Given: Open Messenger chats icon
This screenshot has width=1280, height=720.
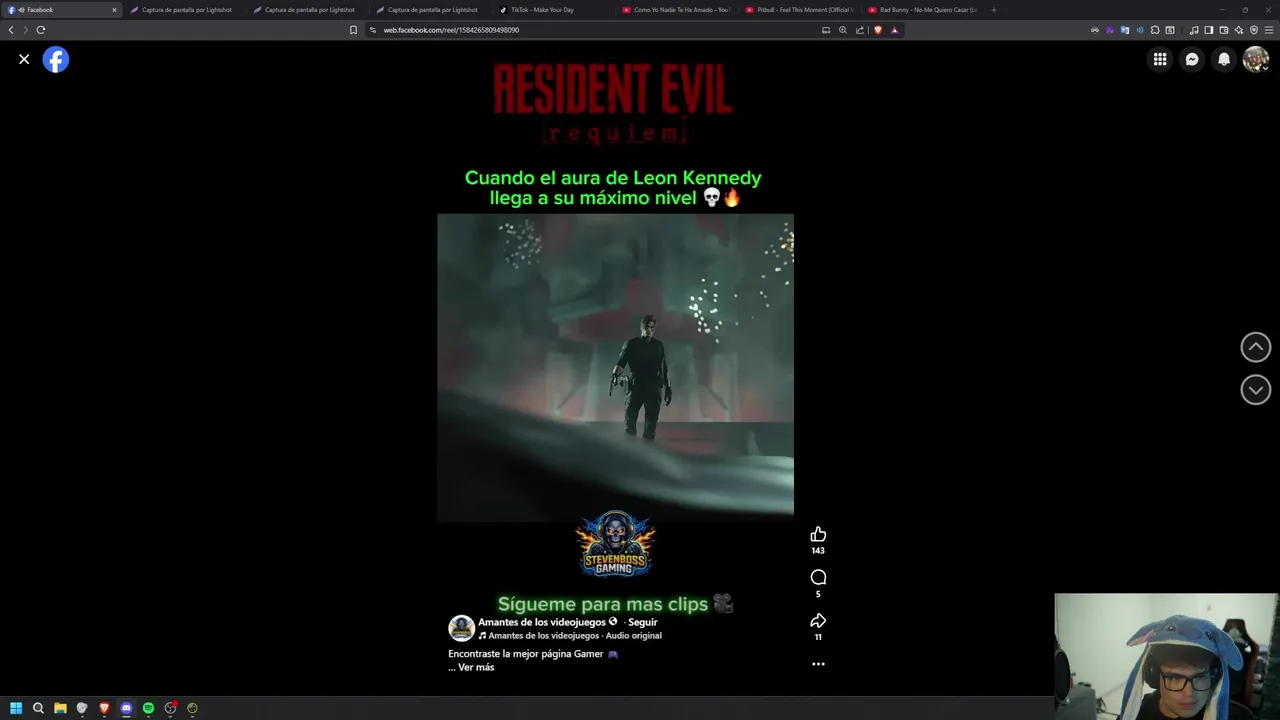Looking at the screenshot, I should pyautogui.click(x=1192, y=60).
